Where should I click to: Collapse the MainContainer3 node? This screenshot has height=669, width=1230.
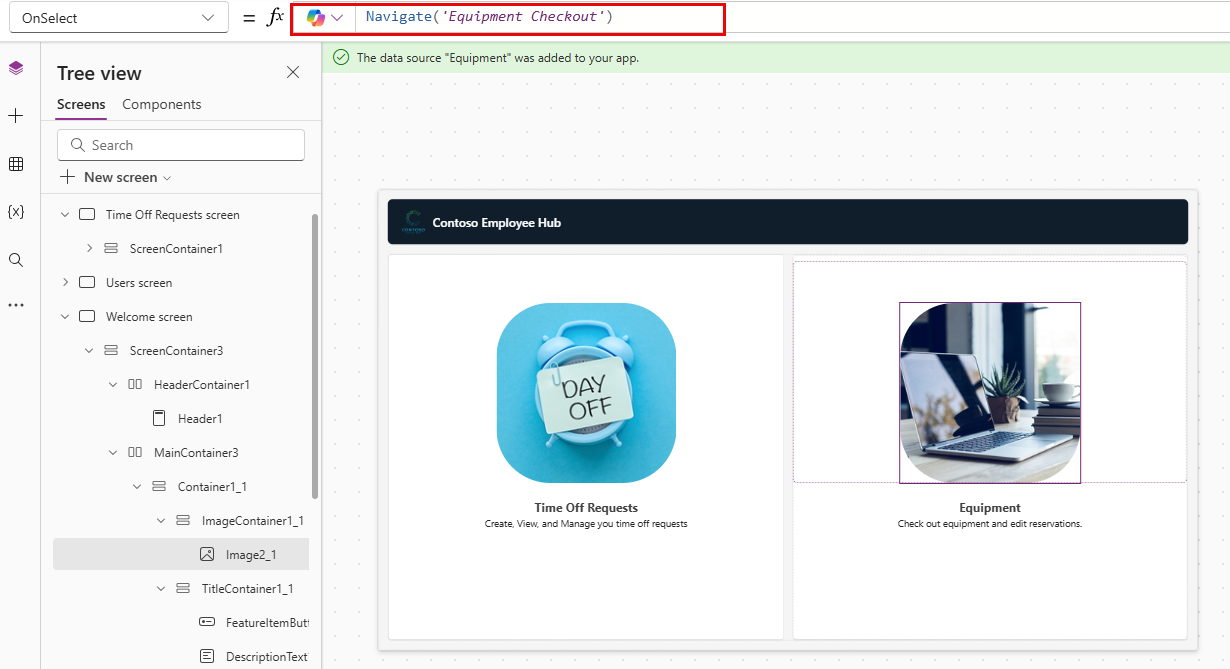tap(113, 453)
